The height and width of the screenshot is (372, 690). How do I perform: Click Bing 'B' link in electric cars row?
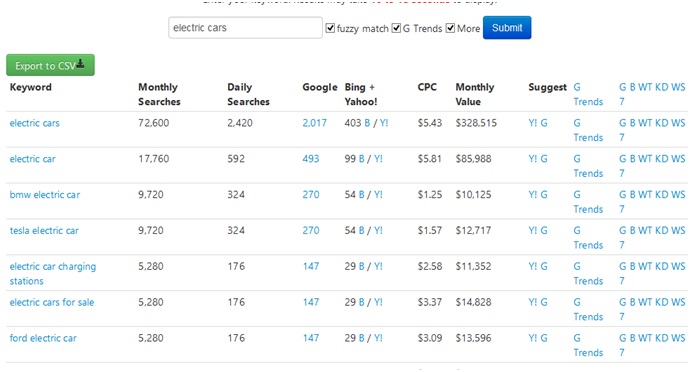pyautogui.click(x=367, y=123)
